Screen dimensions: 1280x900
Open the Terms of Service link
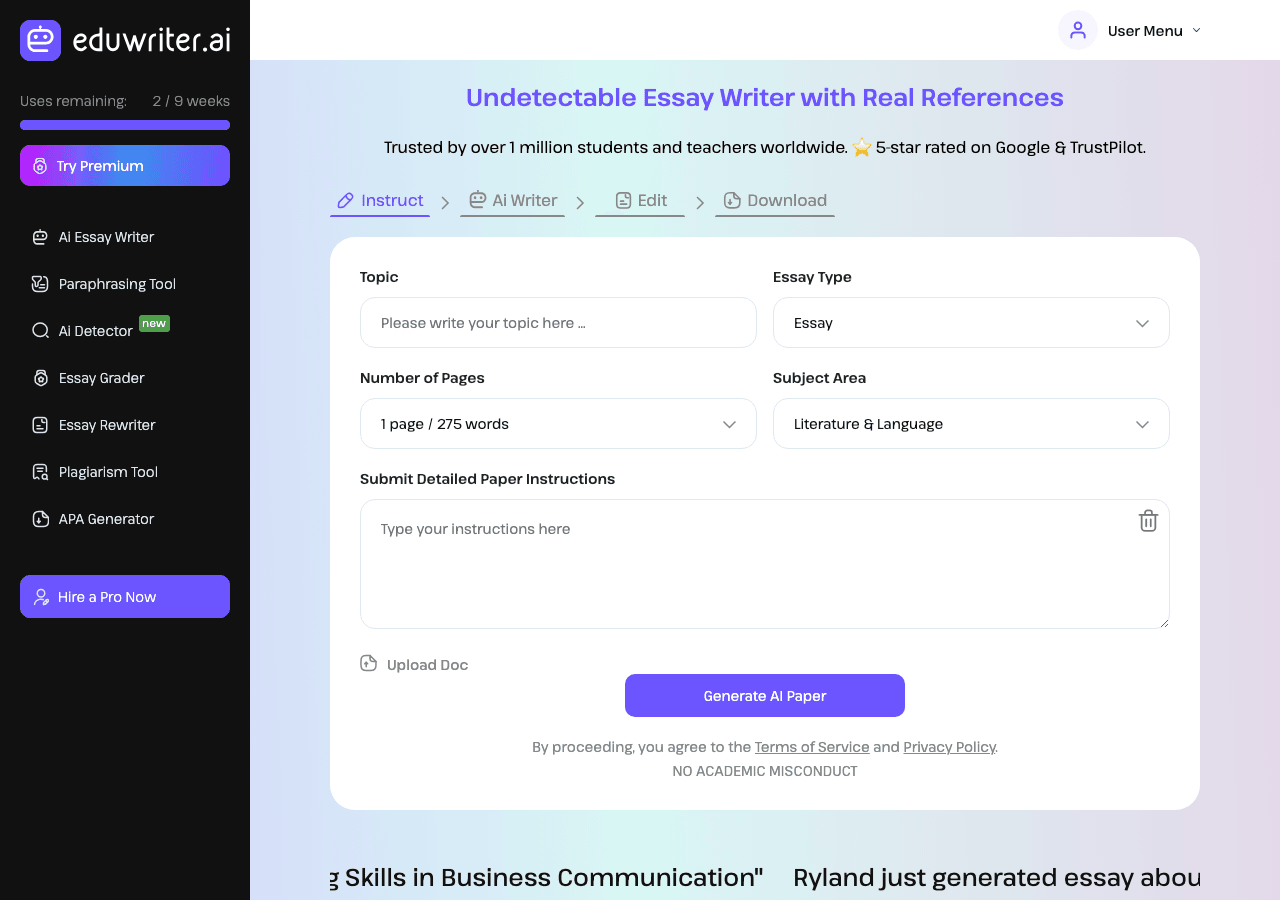tap(812, 747)
